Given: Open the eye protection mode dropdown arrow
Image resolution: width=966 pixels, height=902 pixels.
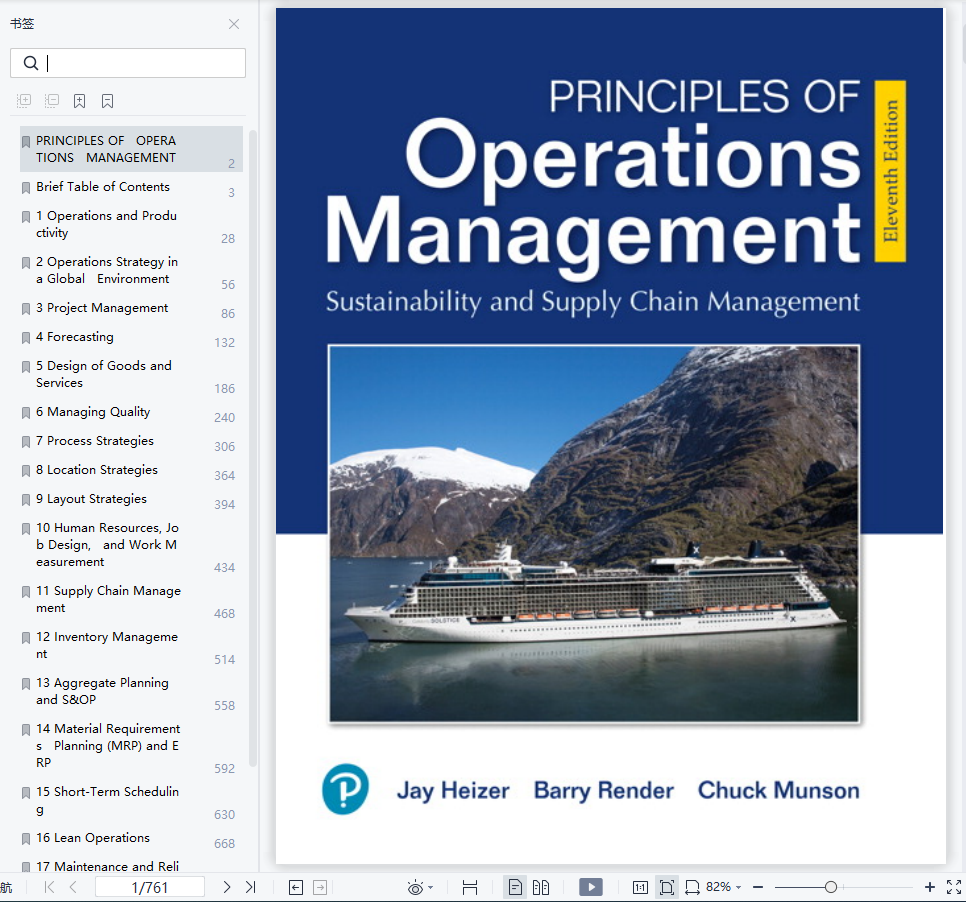Looking at the screenshot, I should (431, 887).
